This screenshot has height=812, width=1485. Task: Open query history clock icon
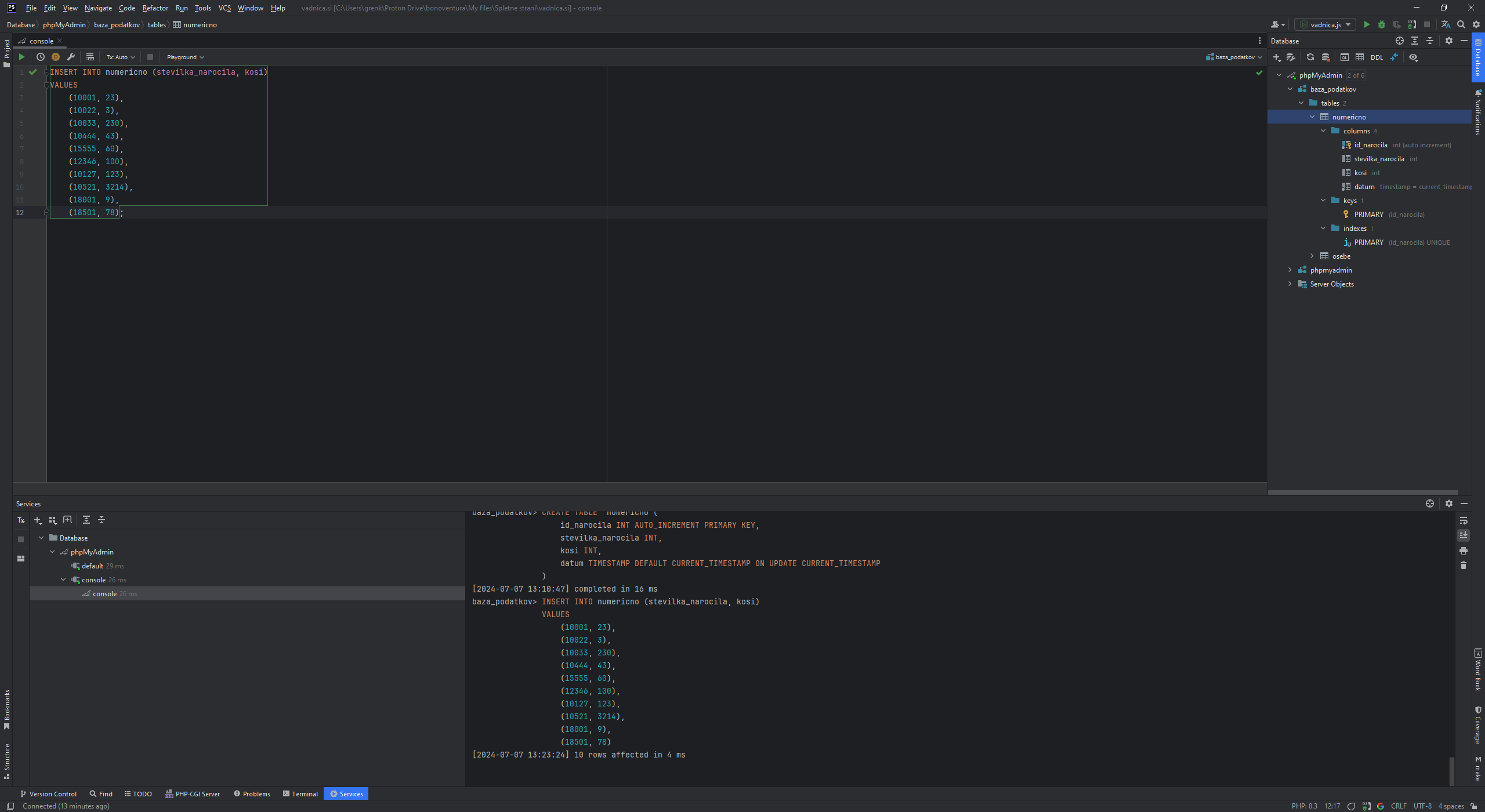coord(41,57)
